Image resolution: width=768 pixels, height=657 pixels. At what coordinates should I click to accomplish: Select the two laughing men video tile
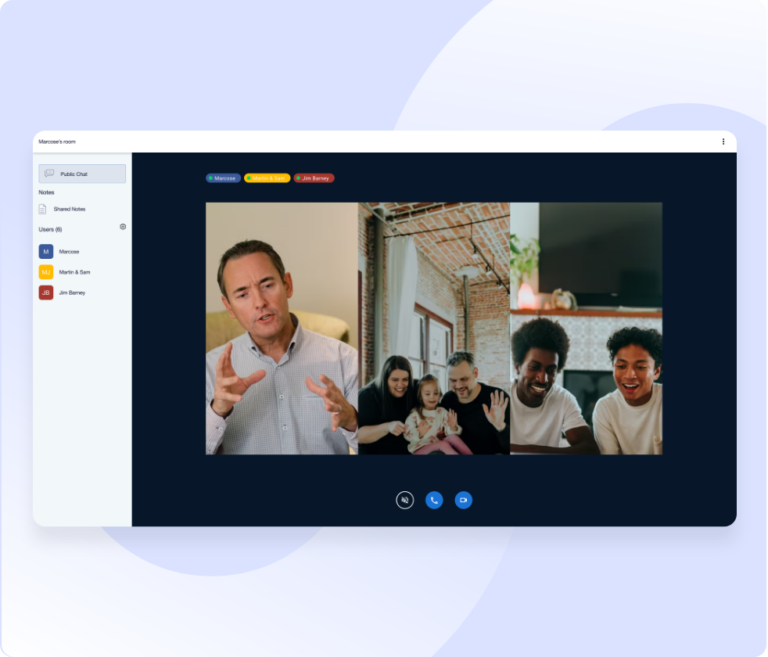pyautogui.click(x=586, y=328)
